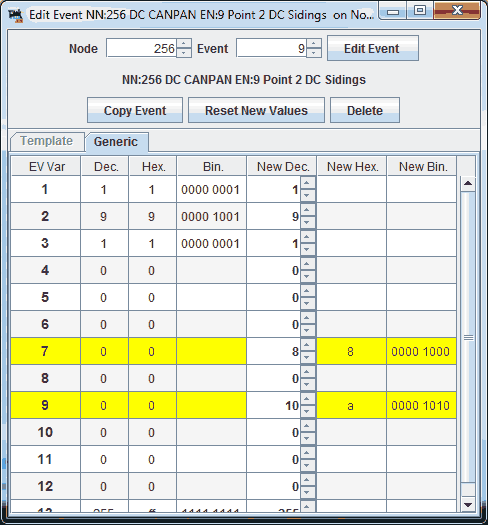Image resolution: width=488 pixels, height=525 pixels.
Task: Select New Hex. cell showing a
Action: pyautogui.click(x=352, y=405)
